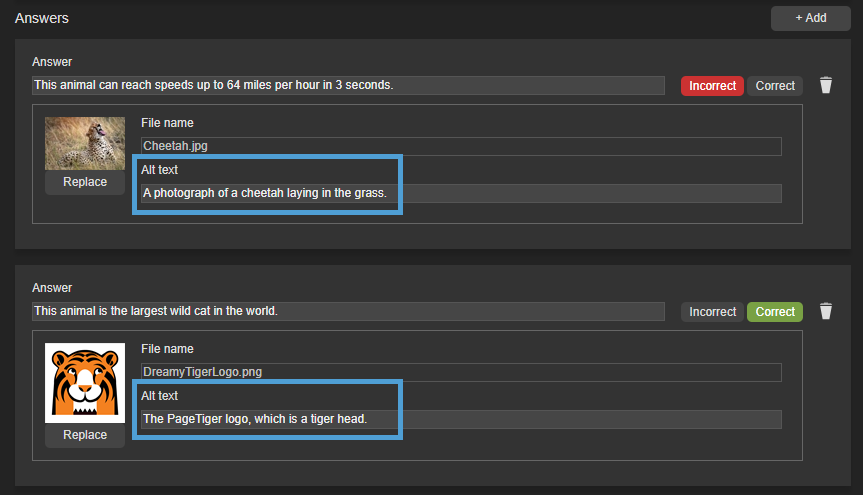The image size is (863, 495).
Task: Click the + Add answer button
Action: point(810,18)
